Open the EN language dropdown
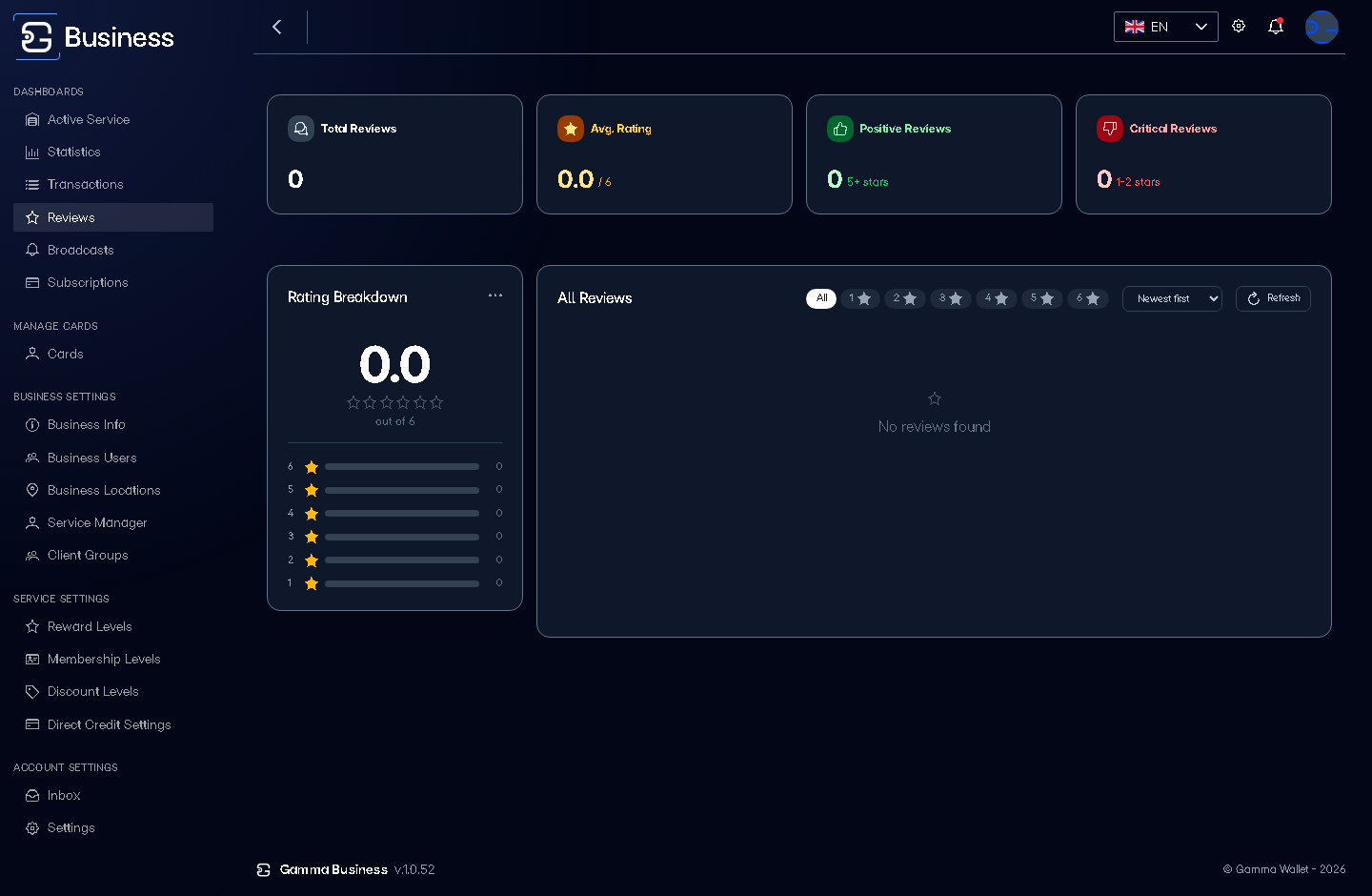Image resolution: width=1372 pixels, height=896 pixels. coord(1166,27)
